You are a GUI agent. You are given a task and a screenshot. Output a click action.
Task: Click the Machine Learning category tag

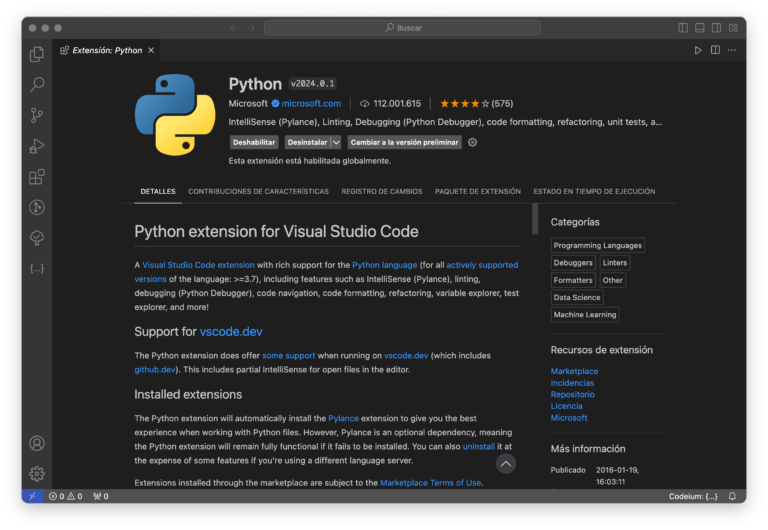pos(585,314)
